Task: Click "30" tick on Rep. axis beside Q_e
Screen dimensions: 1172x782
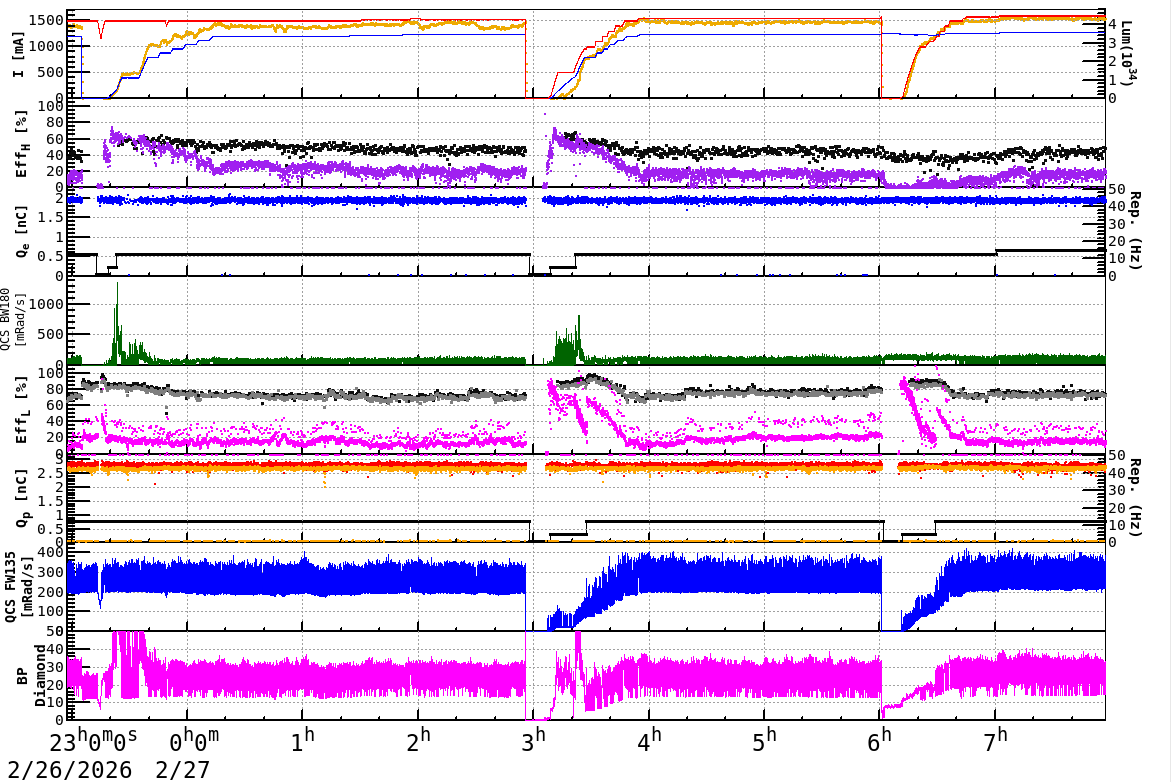Action: [x=1116, y=224]
